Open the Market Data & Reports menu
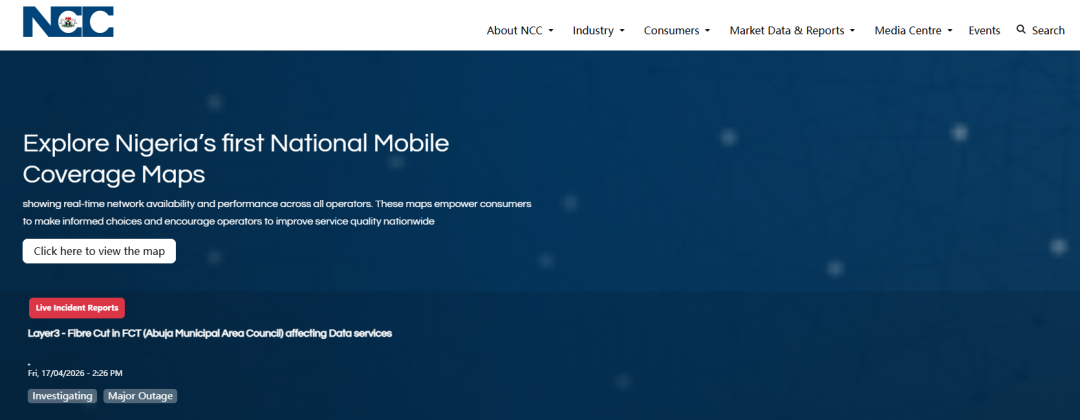The image size is (1080, 420). pyautogui.click(x=792, y=30)
